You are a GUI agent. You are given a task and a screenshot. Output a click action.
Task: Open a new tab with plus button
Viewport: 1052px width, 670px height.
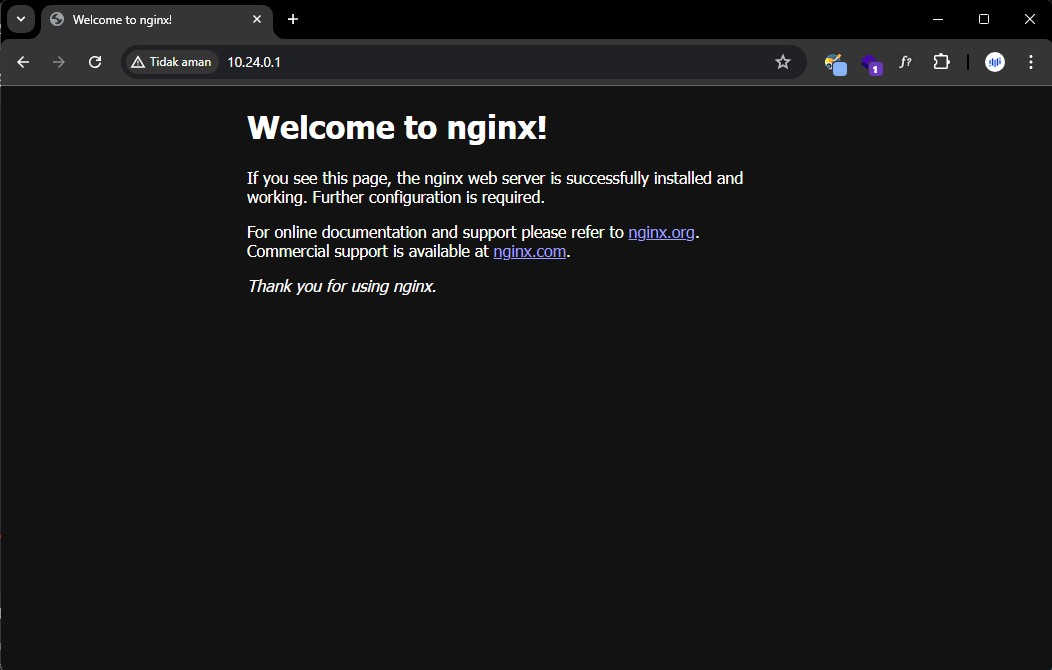(293, 19)
